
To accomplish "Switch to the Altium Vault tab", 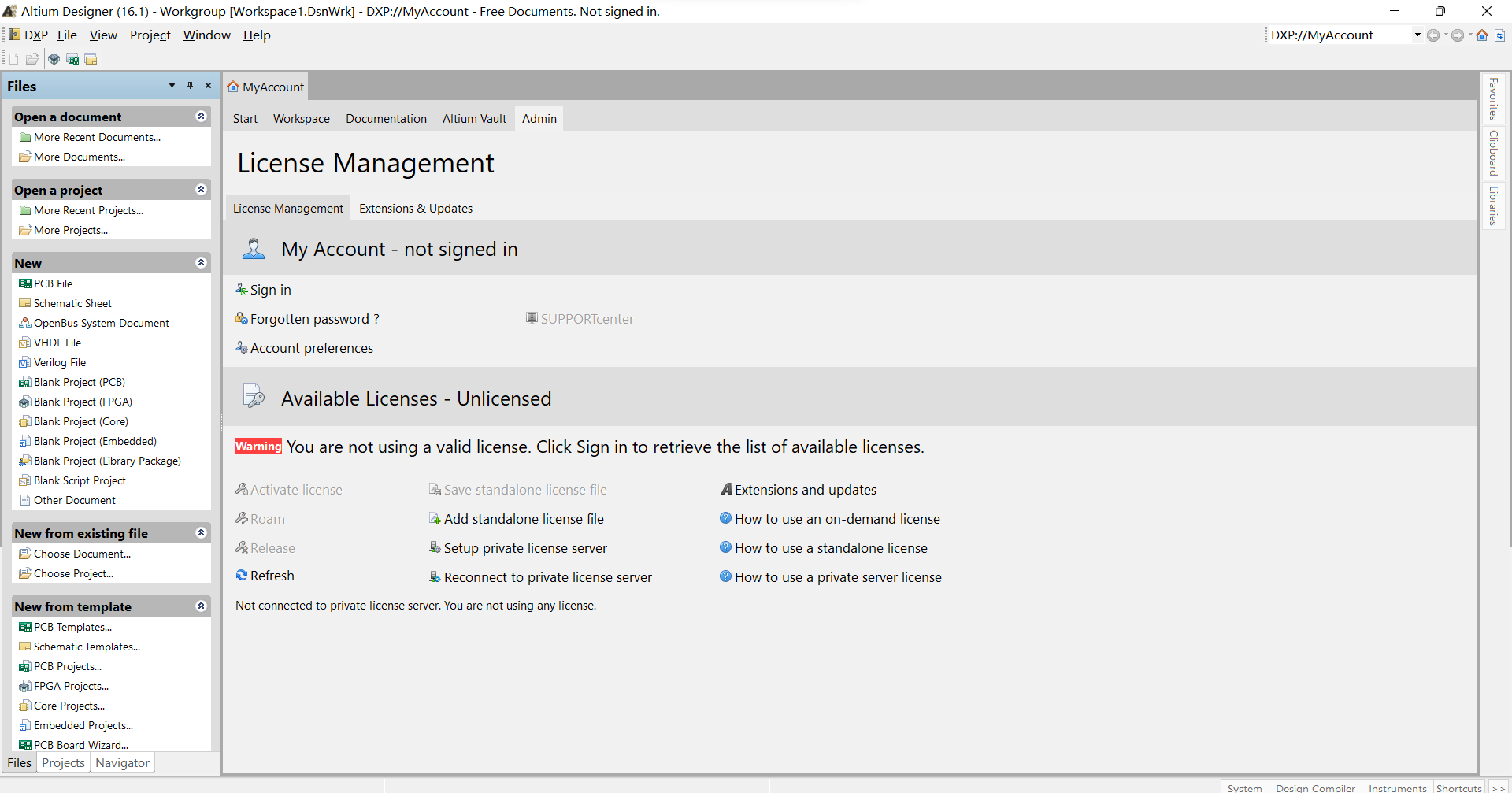I will click(x=474, y=119).
